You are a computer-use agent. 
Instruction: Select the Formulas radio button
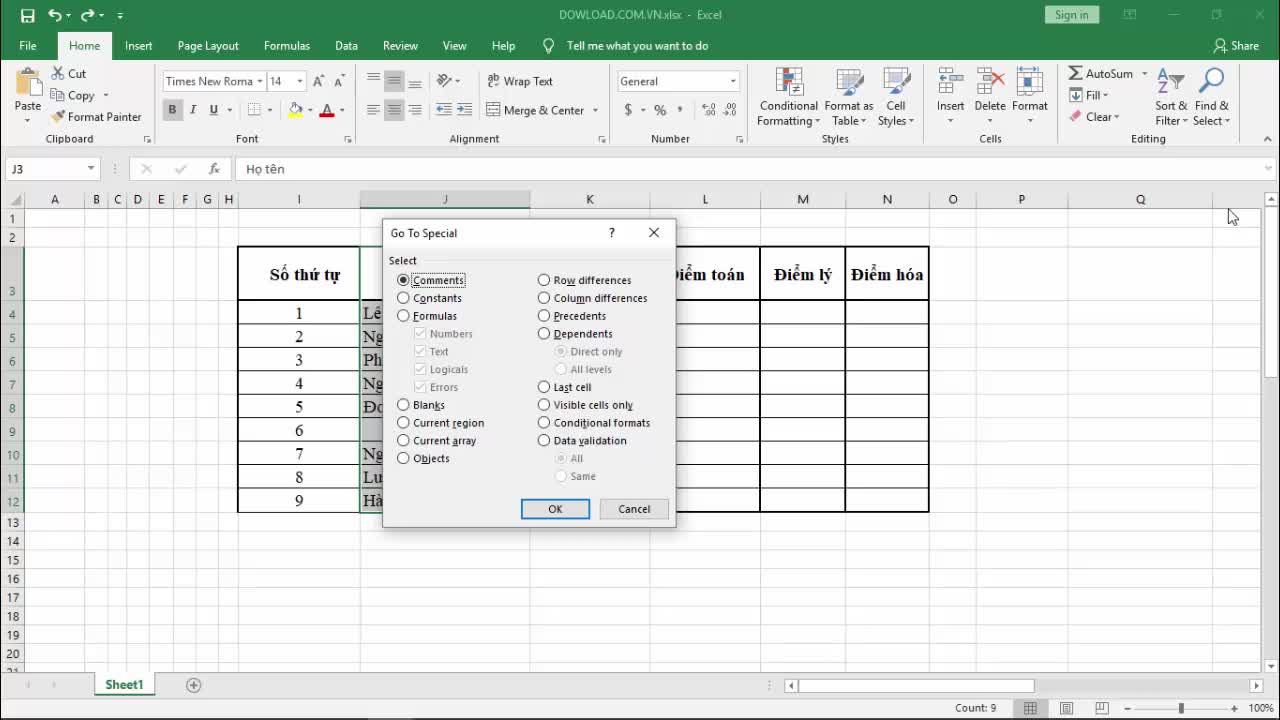coord(403,316)
